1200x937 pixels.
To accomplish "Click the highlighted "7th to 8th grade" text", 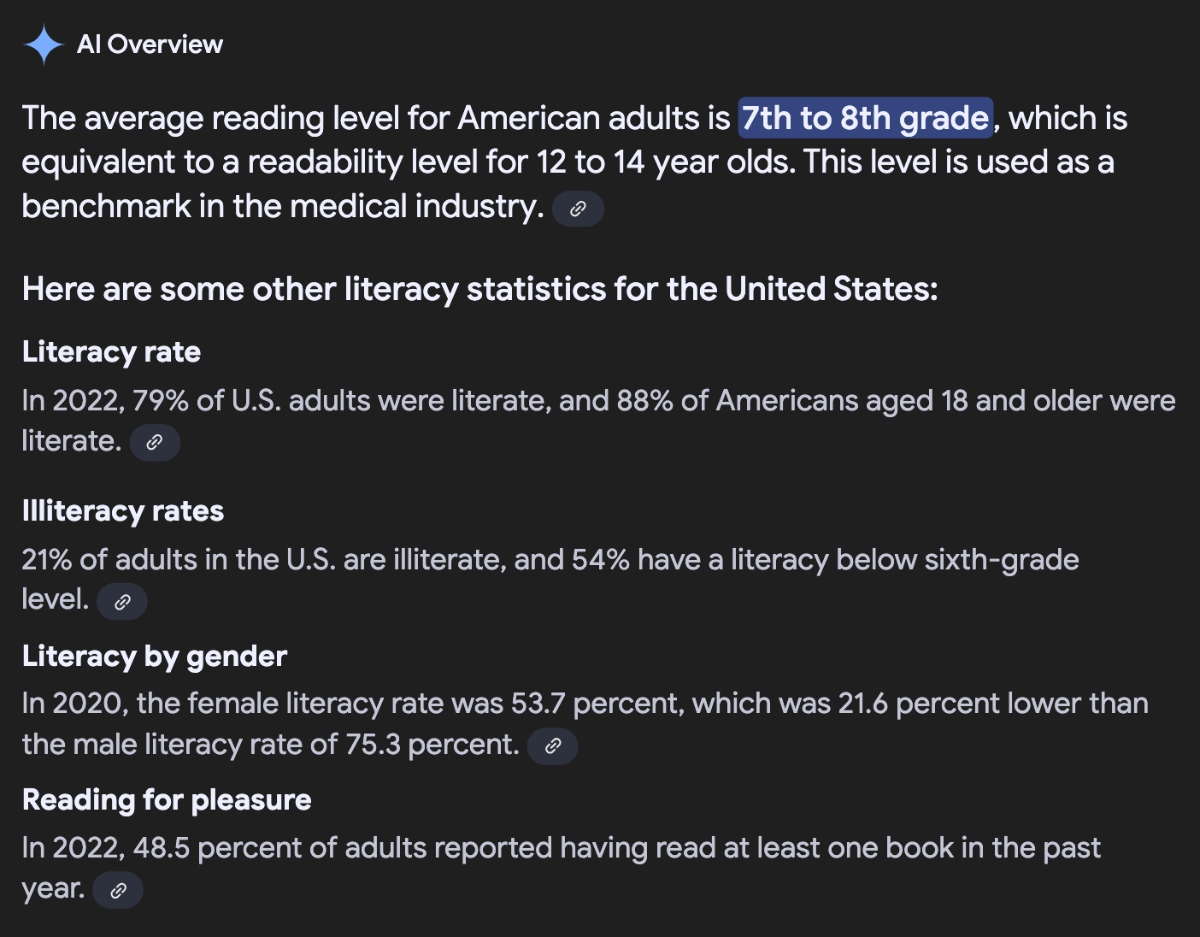I will click(865, 119).
